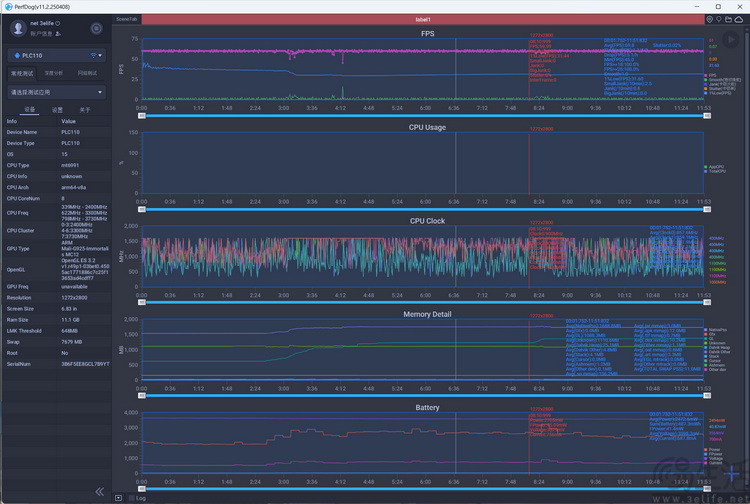The image size is (750, 504).
Task: Toggle Smooth series in FPS chart legend
Action: tap(722, 79)
